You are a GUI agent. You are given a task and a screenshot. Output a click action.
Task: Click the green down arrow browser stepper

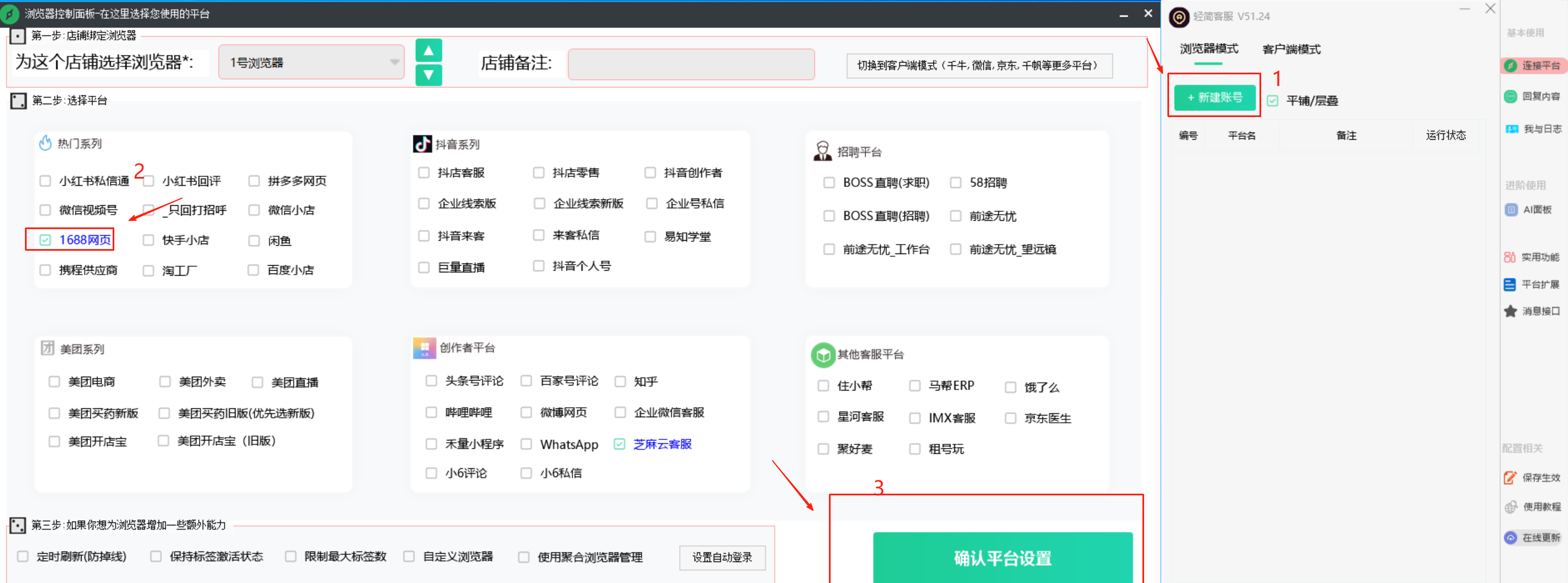click(428, 75)
